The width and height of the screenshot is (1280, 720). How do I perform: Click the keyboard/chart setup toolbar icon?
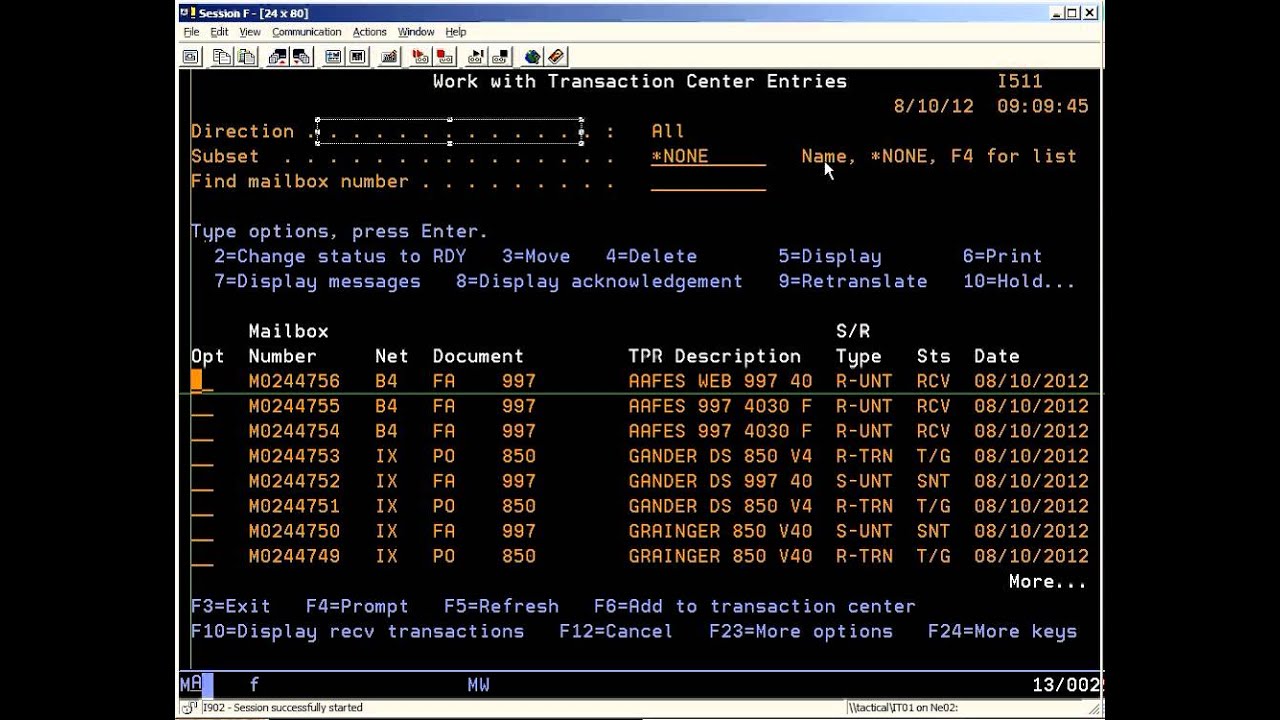(388, 57)
